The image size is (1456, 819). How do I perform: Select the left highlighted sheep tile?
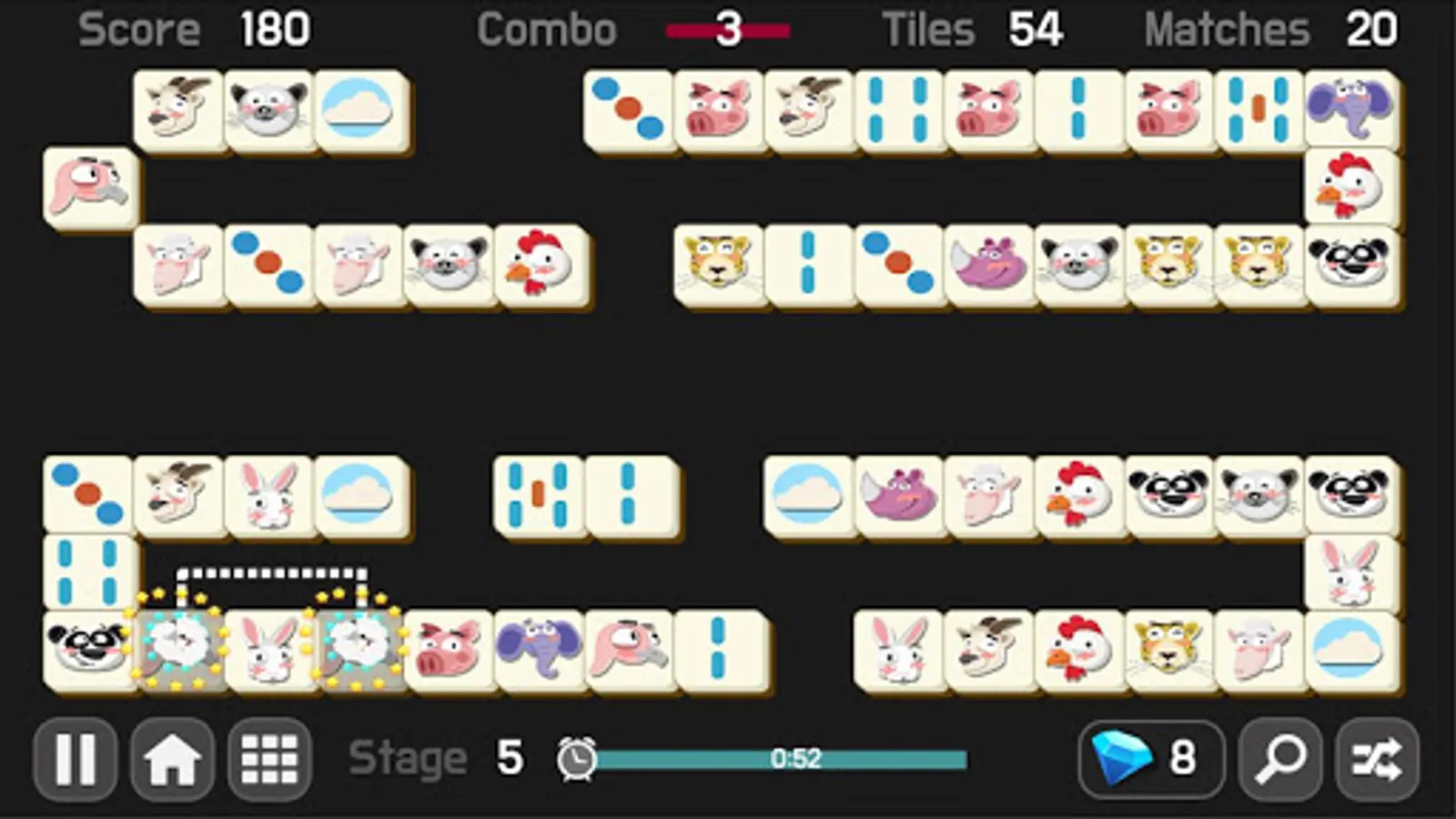pos(178,649)
